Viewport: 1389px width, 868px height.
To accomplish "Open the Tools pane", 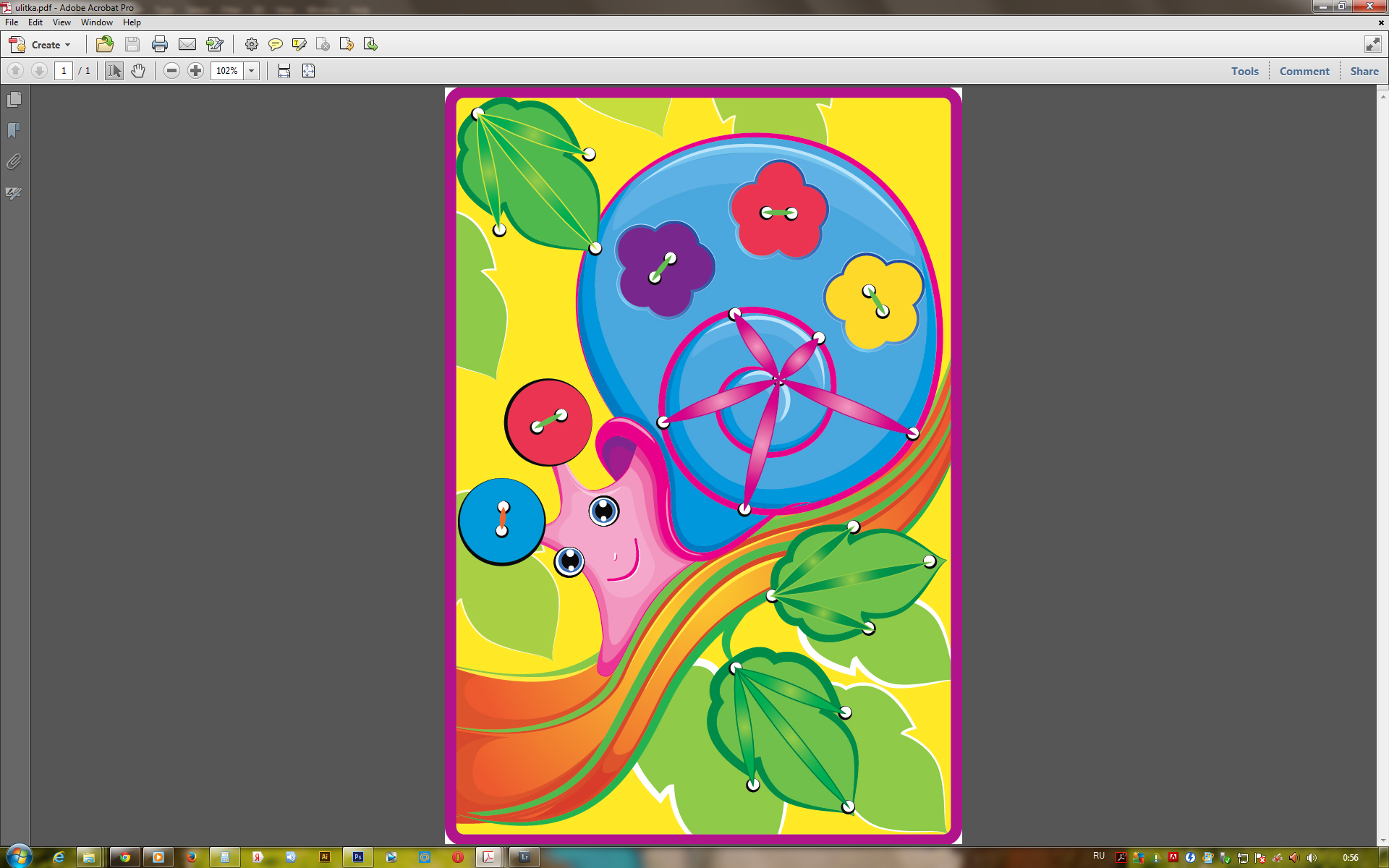I will pos(1244,71).
